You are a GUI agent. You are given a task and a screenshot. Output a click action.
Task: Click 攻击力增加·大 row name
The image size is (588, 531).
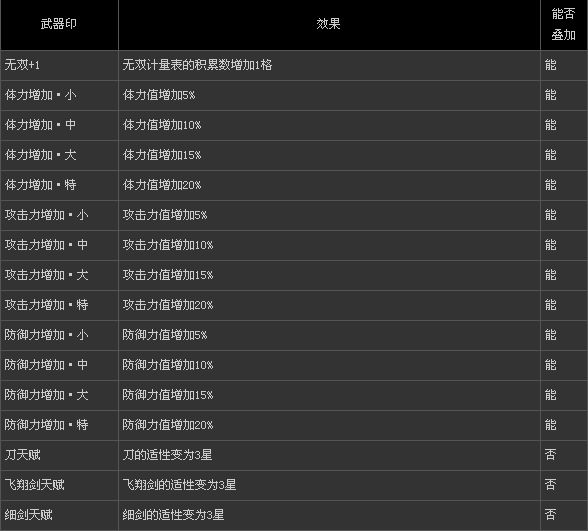46,275
